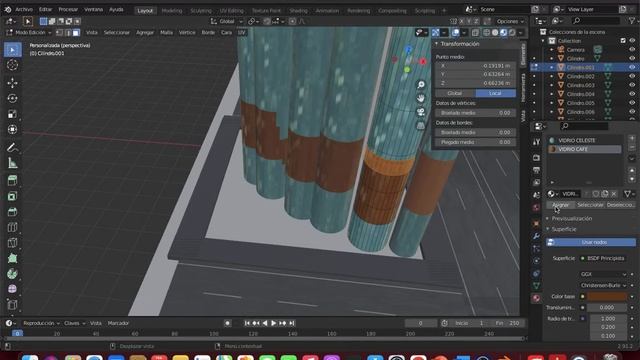
Task: Open the Tool properties tab icon
Action: 536,142
